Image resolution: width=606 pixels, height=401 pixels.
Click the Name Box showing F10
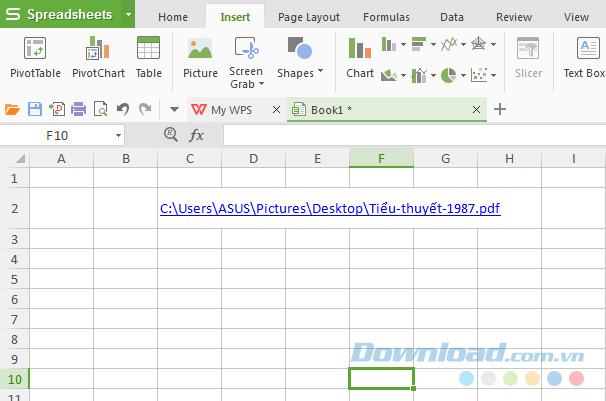coord(57,136)
